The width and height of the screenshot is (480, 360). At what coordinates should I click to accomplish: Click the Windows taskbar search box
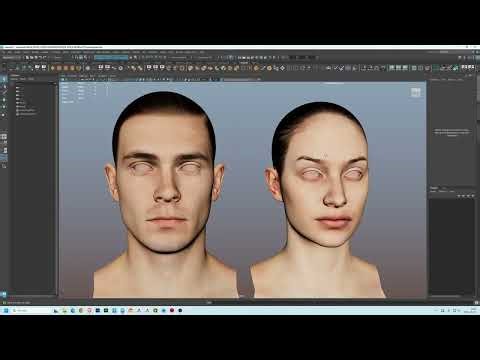(x=31, y=310)
